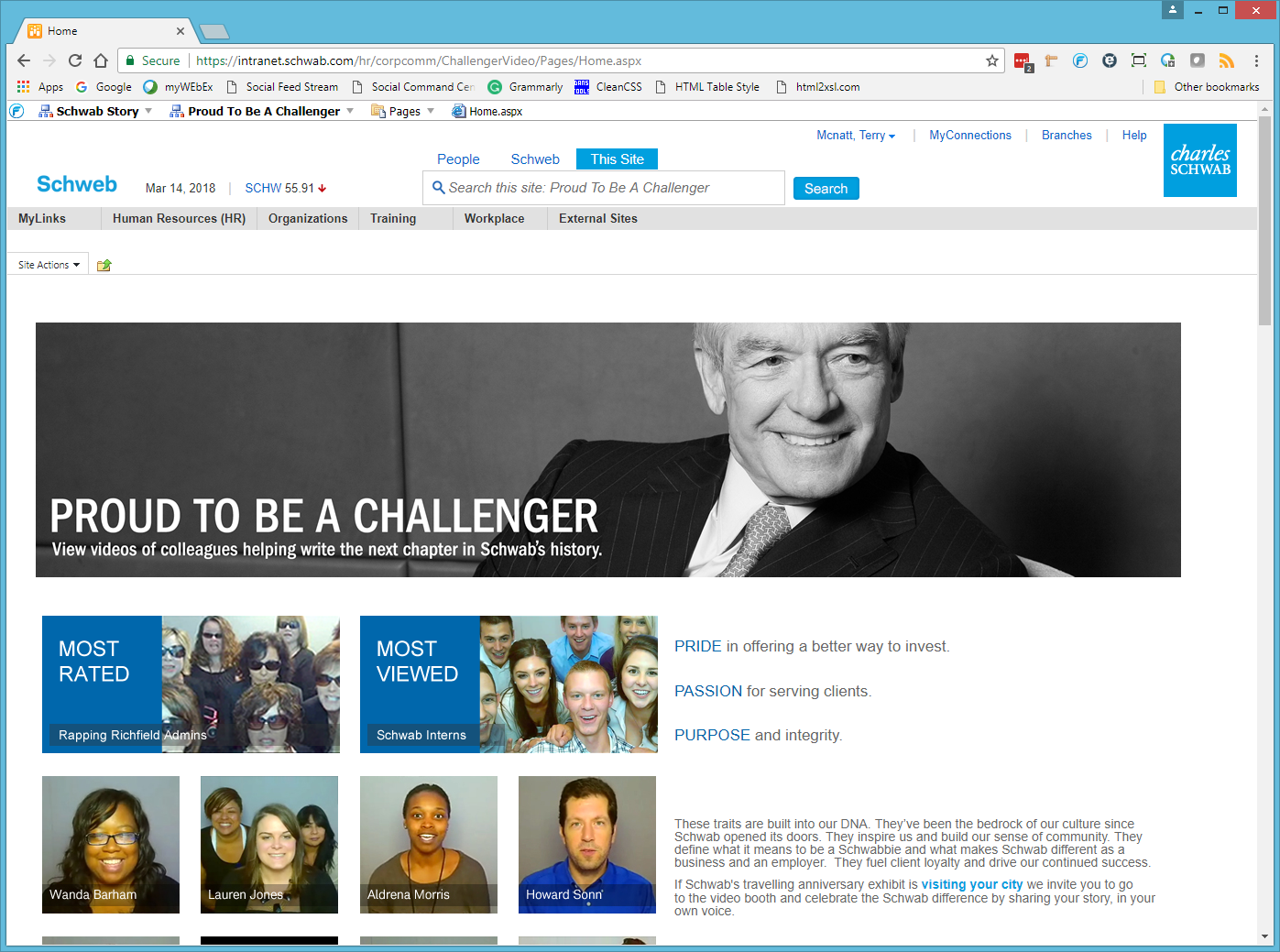
Task: Click the address bar URL
Action: 419,60
